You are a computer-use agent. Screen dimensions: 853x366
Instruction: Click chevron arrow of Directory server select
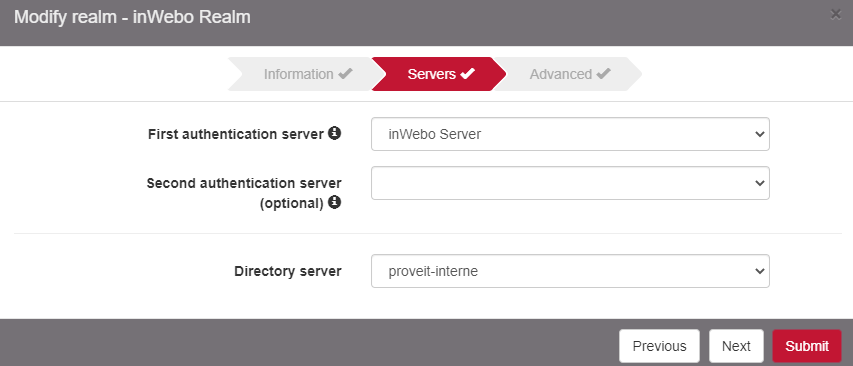point(760,271)
